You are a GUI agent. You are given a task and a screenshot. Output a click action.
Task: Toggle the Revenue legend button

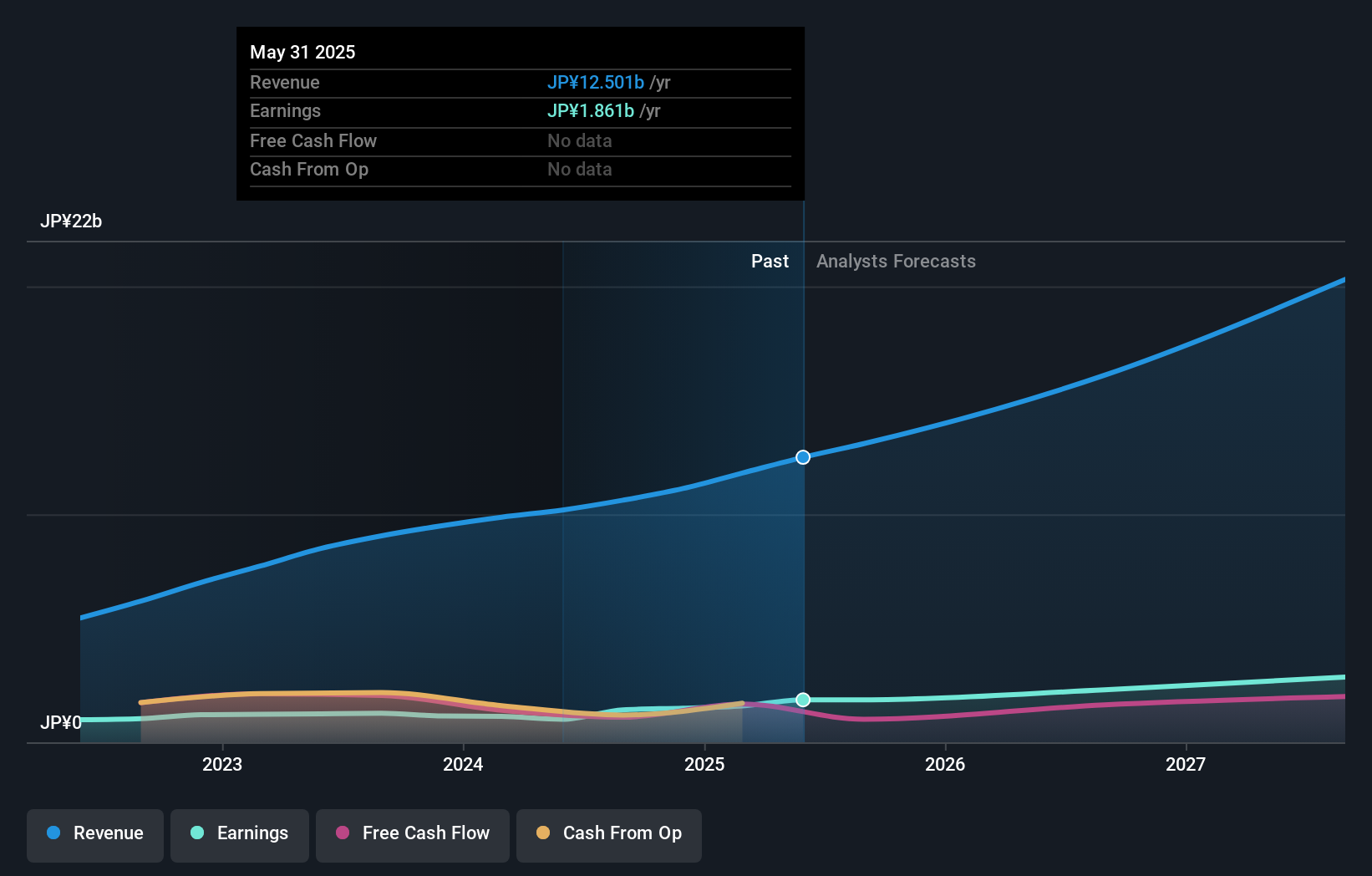pyautogui.click(x=95, y=835)
